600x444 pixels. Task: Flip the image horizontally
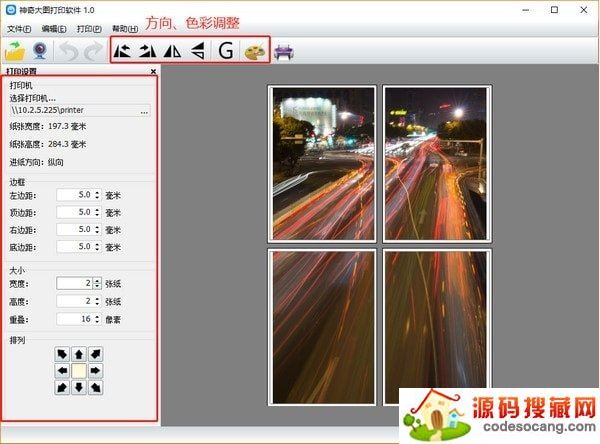pyautogui.click(x=173, y=51)
